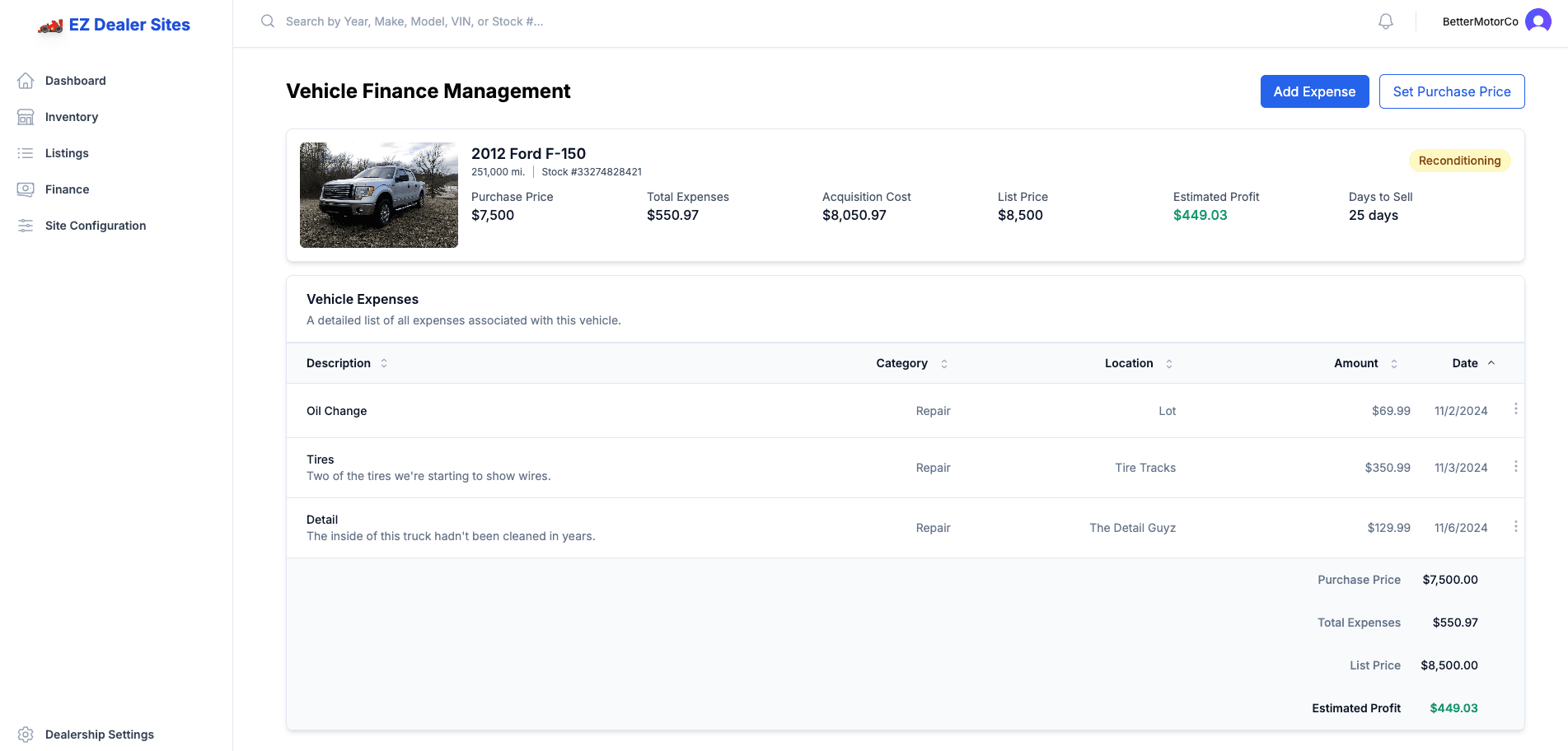Click the Add Expense button
The width and height of the screenshot is (1568, 751).
[x=1314, y=91]
